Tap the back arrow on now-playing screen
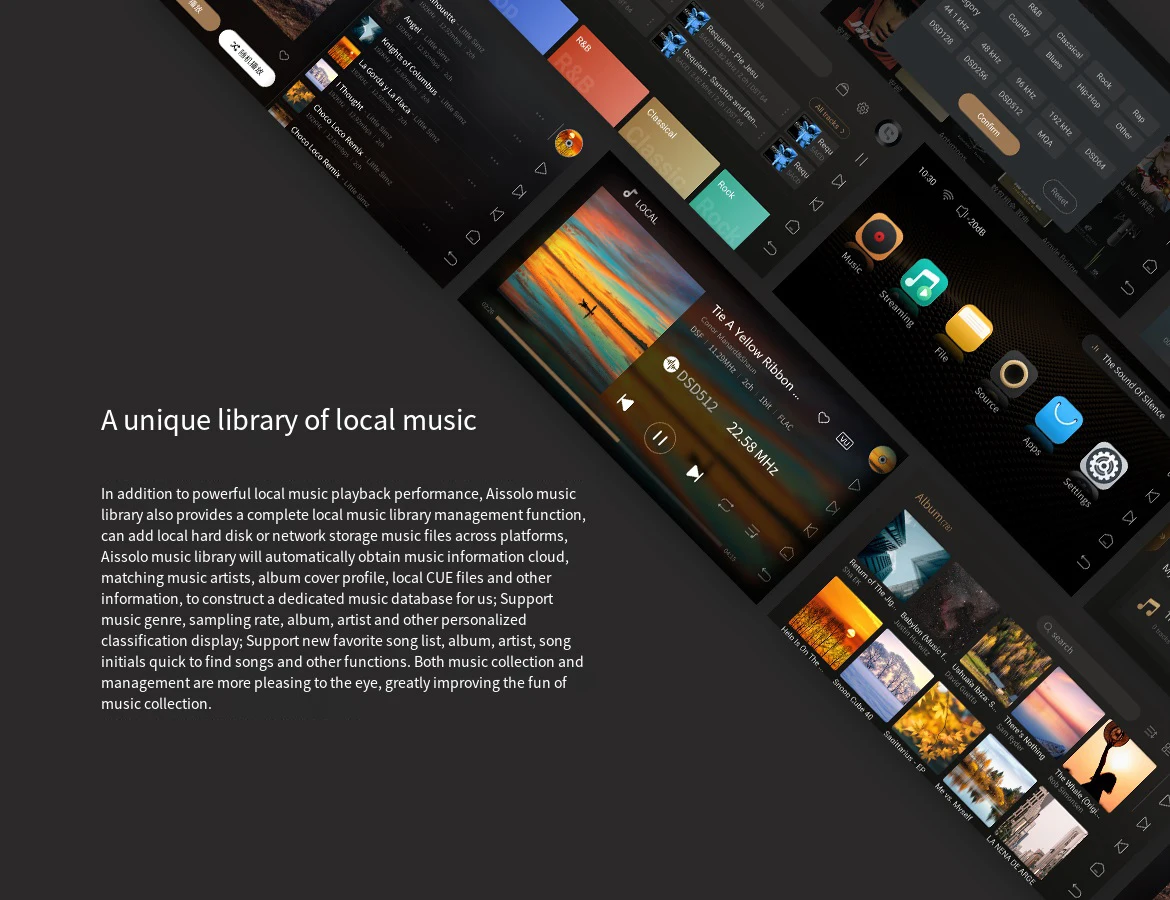The height and width of the screenshot is (900, 1170). tap(765, 575)
